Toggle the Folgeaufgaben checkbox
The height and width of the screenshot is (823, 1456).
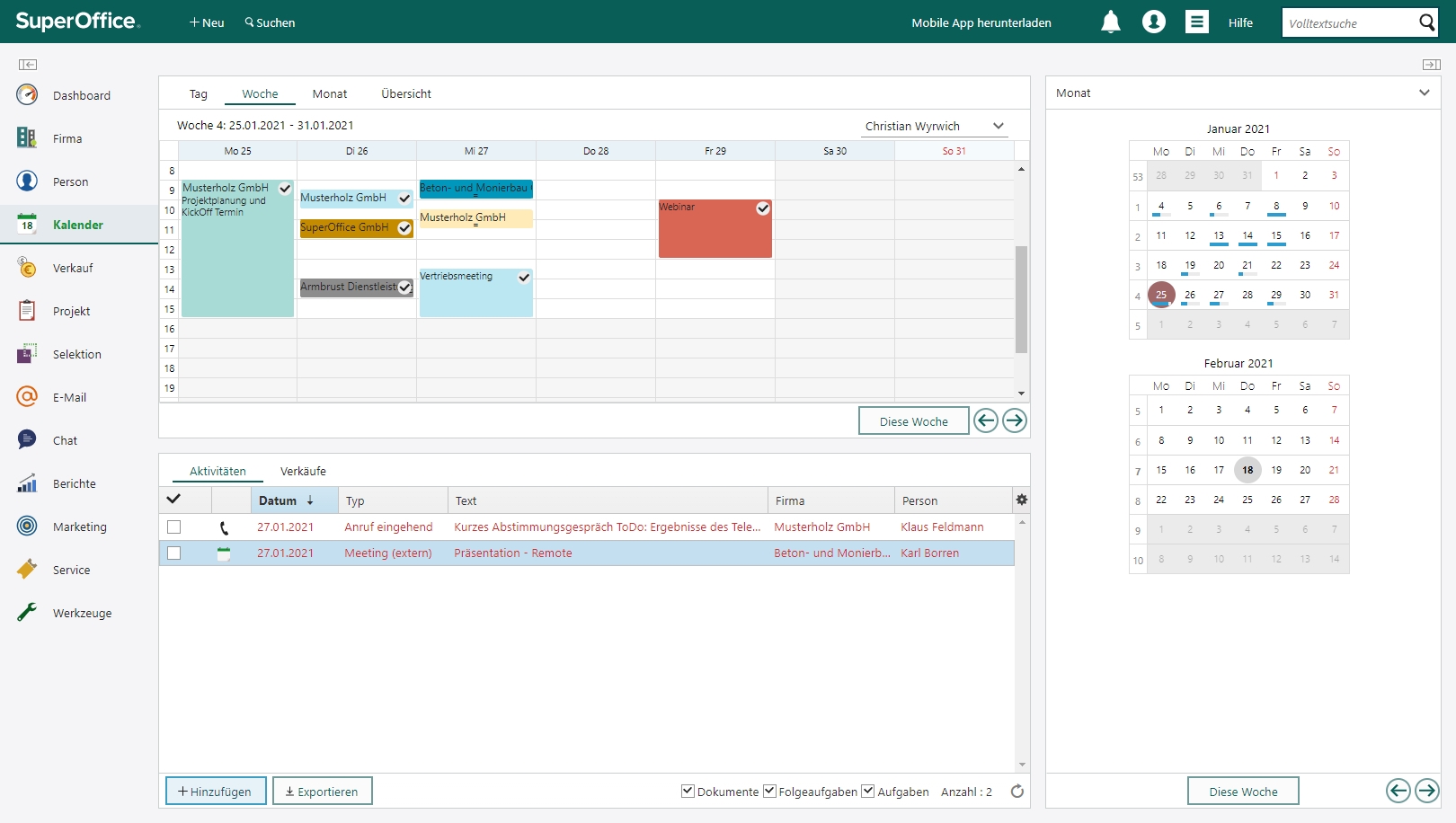[x=769, y=792]
